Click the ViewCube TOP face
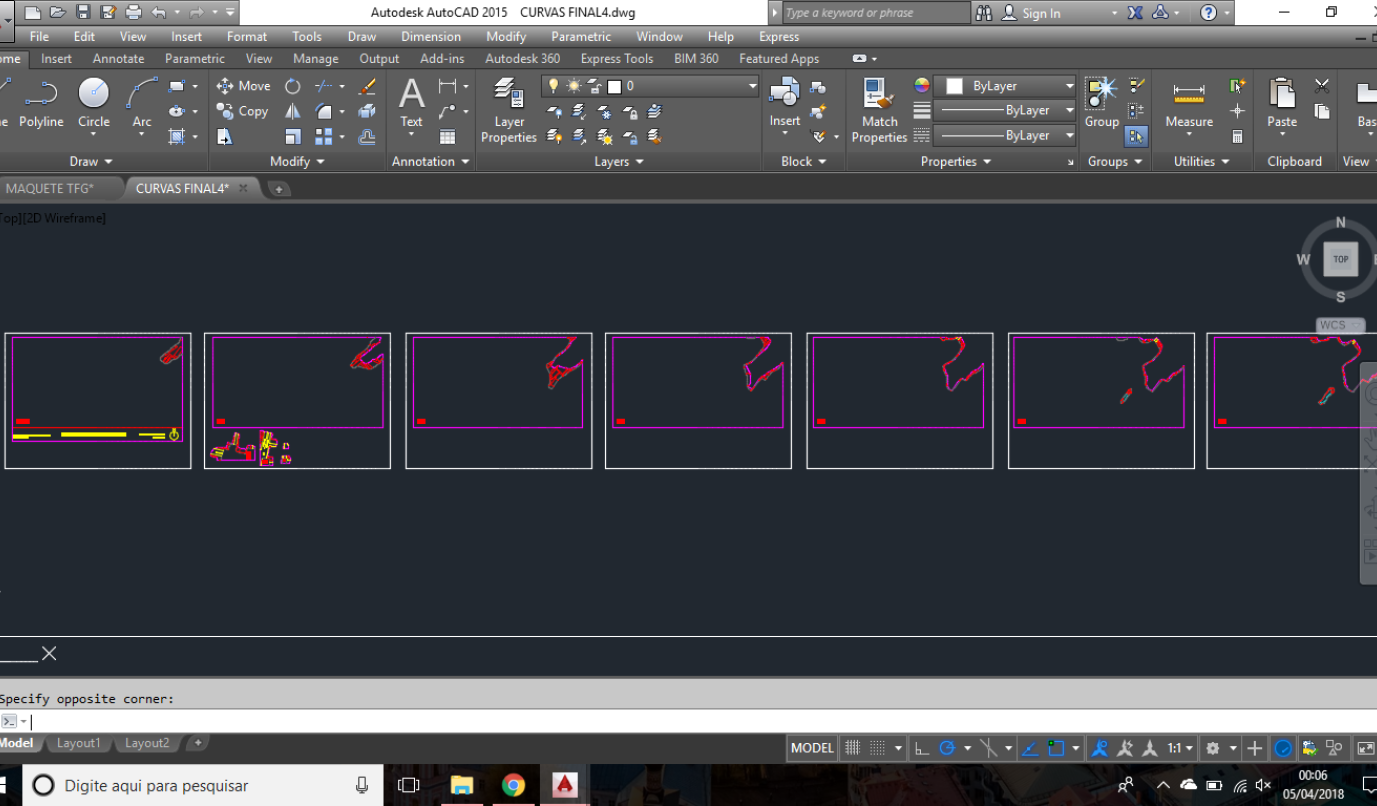Screen dimensions: 1377x806 click(x=1341, y=259)
